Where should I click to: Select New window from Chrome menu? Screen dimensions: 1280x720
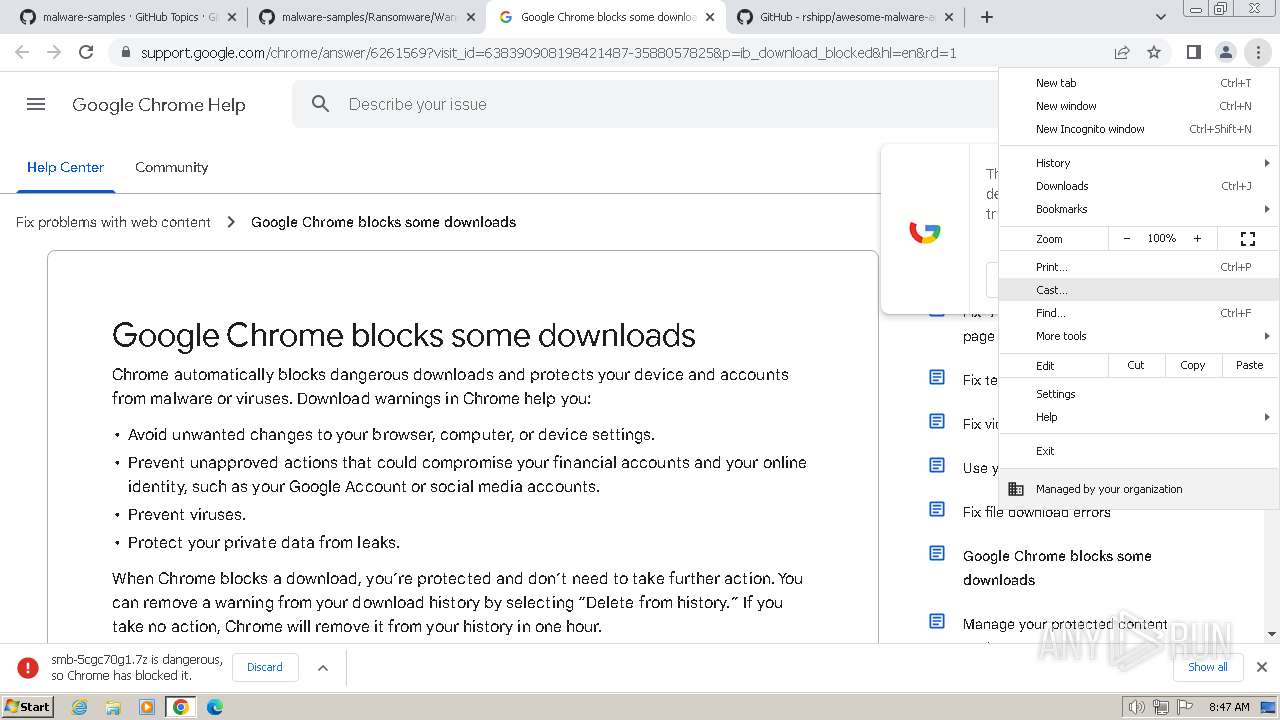(1139, 106)
